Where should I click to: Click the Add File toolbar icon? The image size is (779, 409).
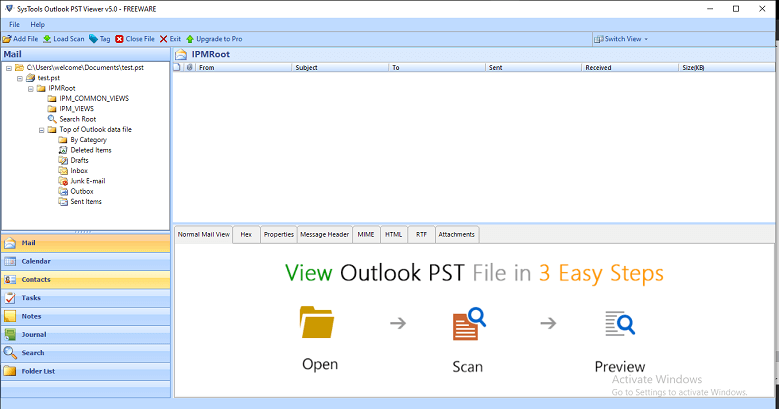(x=7, y=39)
